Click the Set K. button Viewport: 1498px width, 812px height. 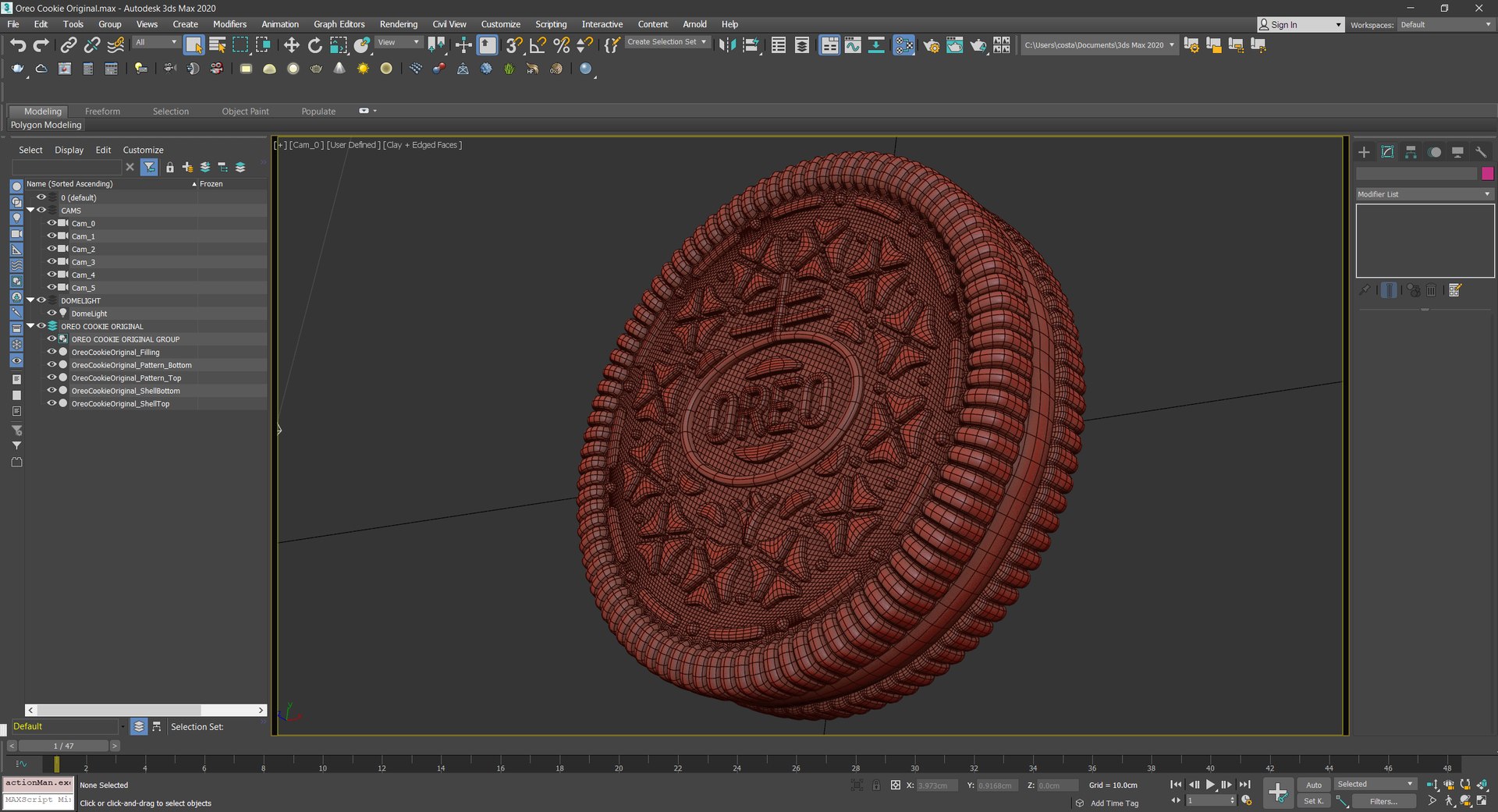[1314, 801]
